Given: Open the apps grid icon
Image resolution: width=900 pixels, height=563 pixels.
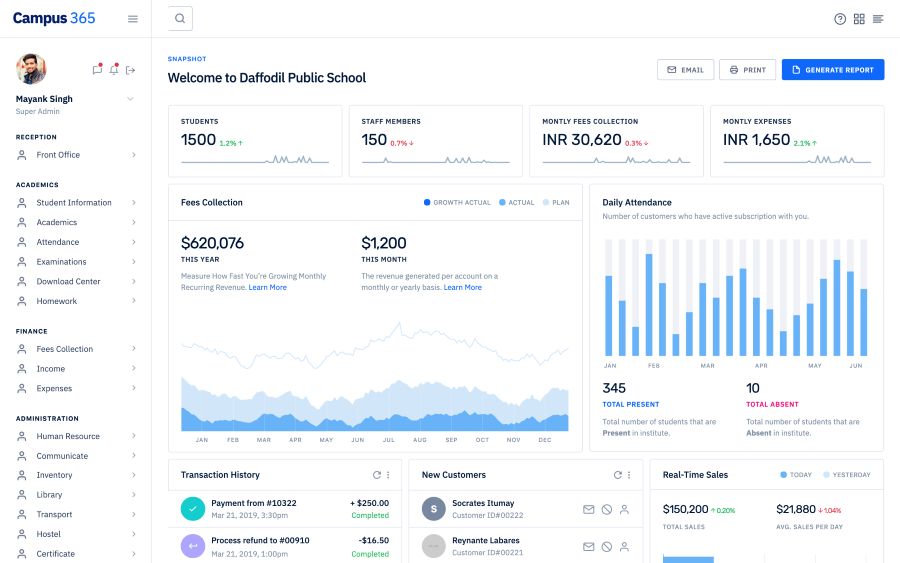Looking at the screenshot, I should (859, 19).
